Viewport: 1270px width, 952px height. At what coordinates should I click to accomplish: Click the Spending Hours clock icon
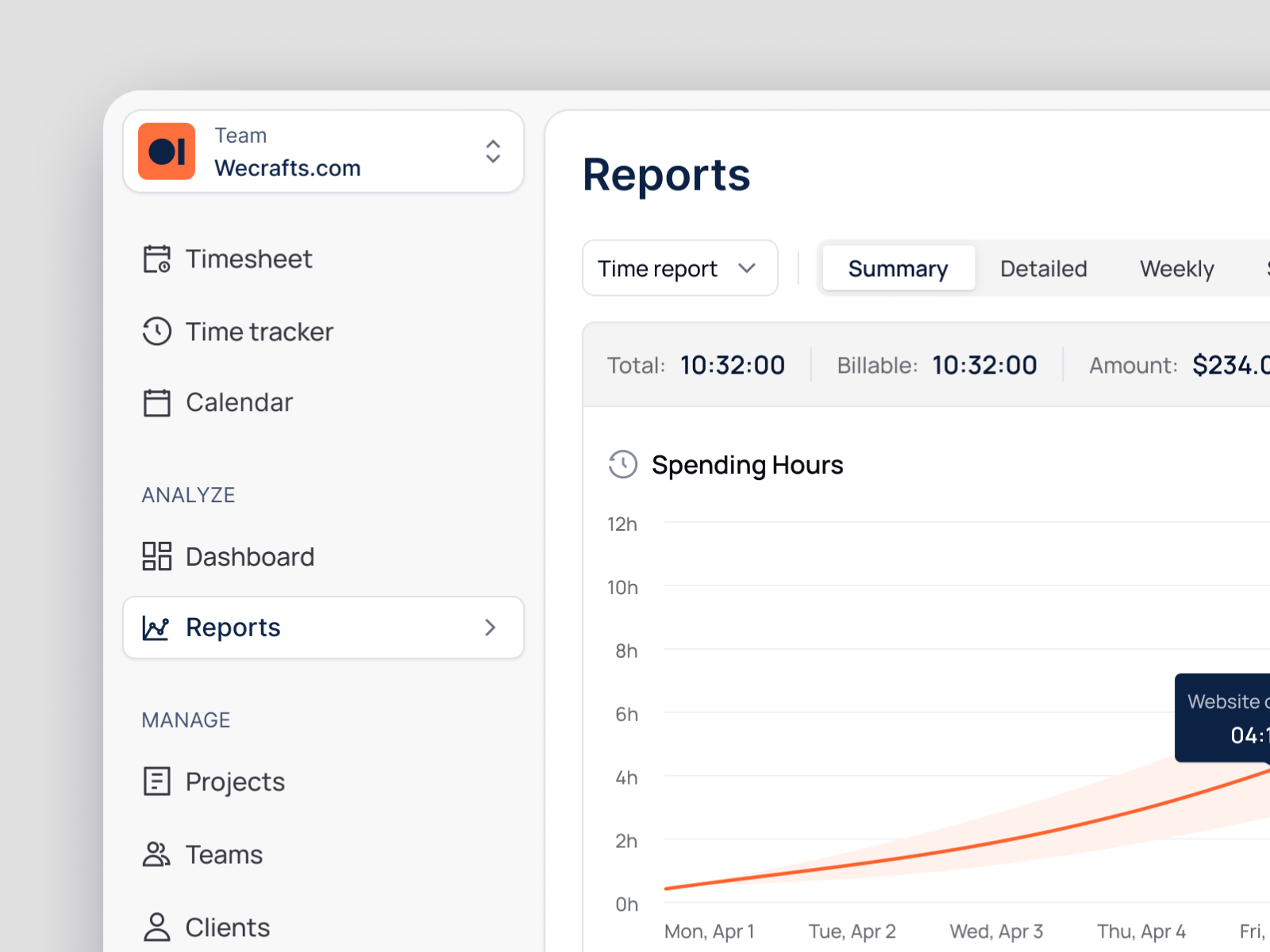623,465
